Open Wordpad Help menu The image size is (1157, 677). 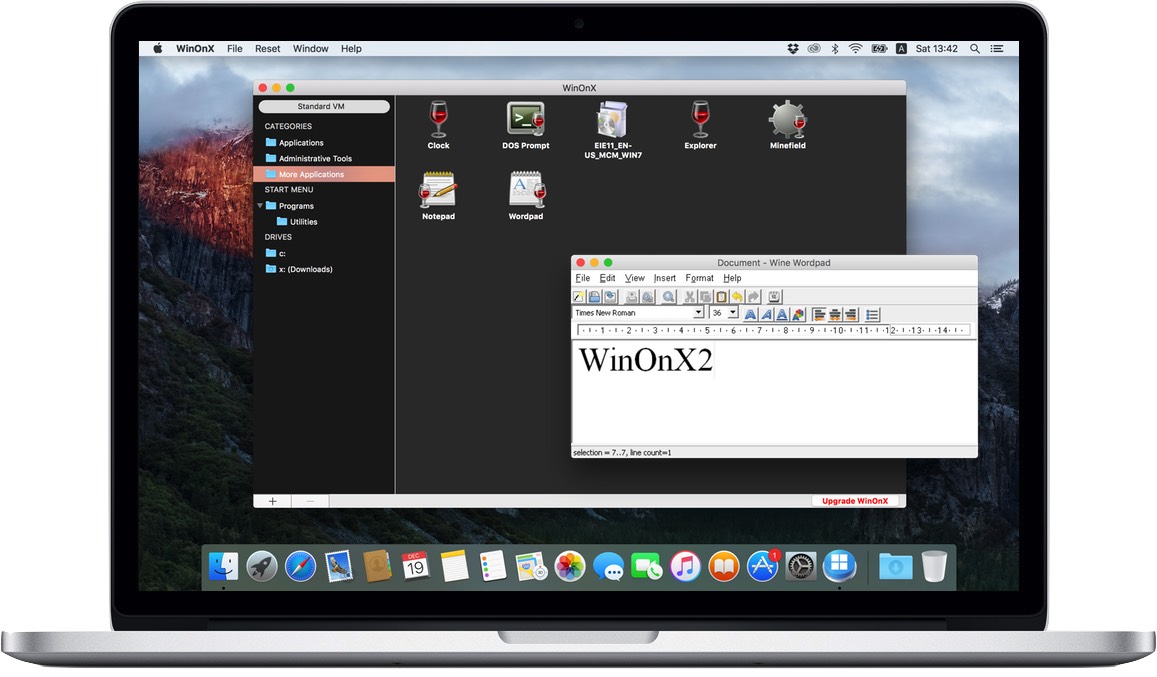click(x=732, y=278)
